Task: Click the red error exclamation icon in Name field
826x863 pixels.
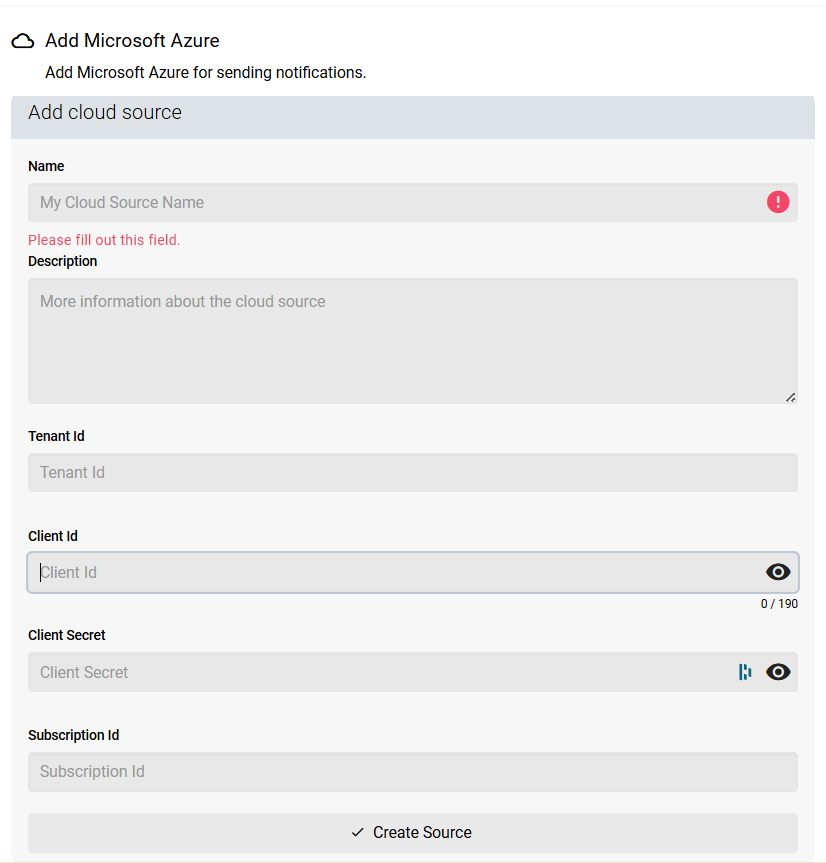Action: 778,202
